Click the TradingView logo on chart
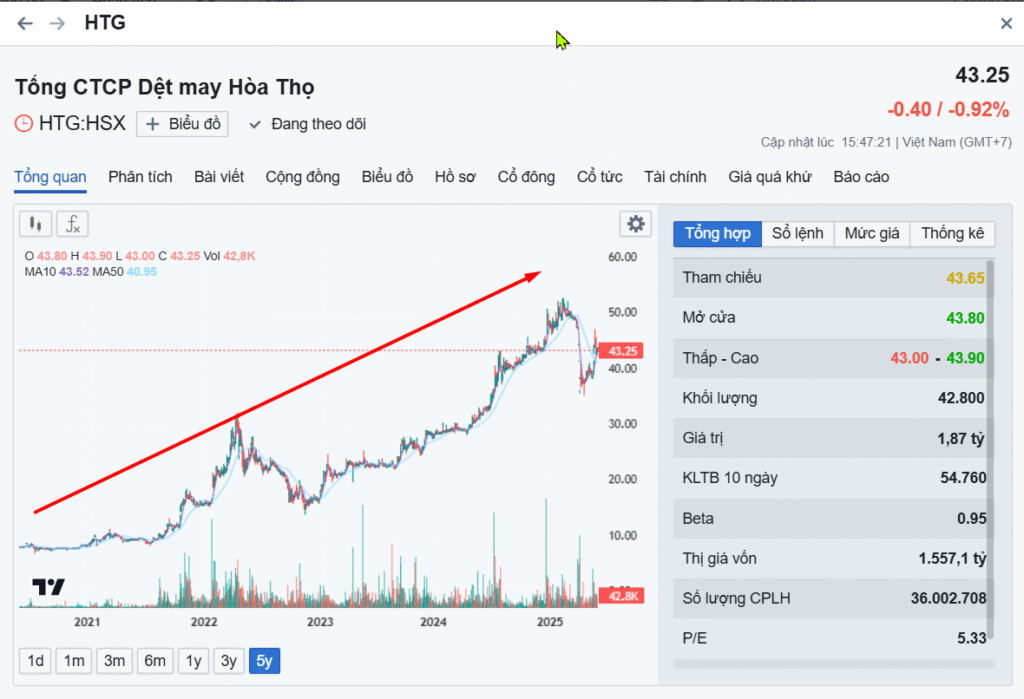The image size is (1024, 699). point(48,587)
